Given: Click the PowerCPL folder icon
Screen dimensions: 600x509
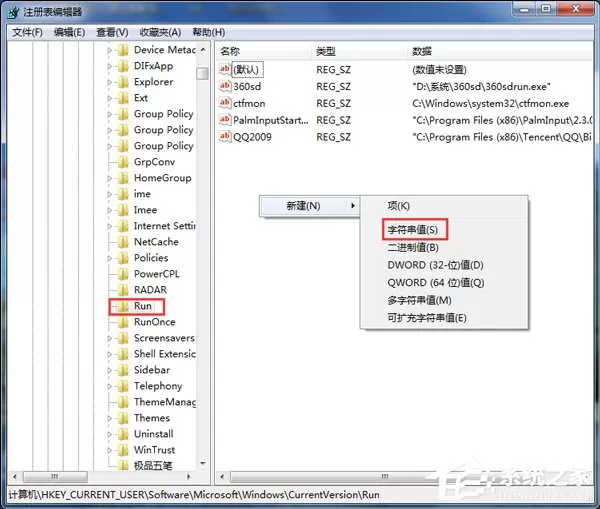Looking at the screenshot, I should (x=123, y=274).
